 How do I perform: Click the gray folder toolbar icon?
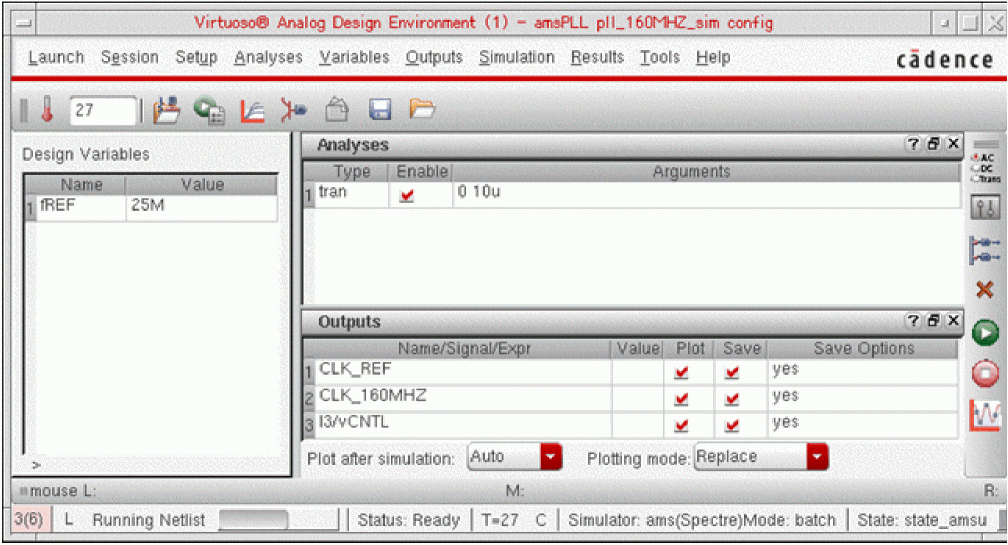pyautogui.click(x=337, y=110)
